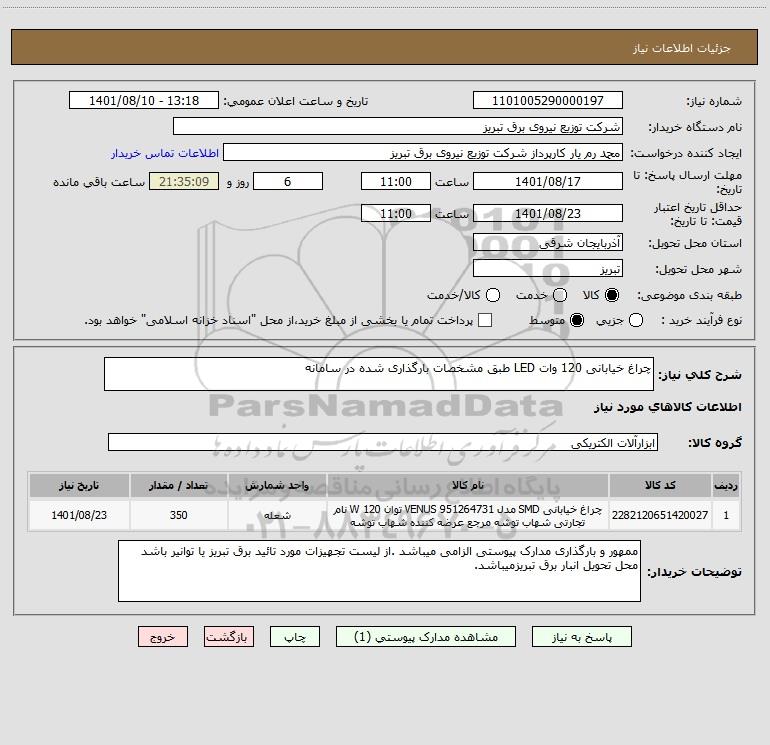
Task: Click the گروه کالا label
Action: pos(715,442)
